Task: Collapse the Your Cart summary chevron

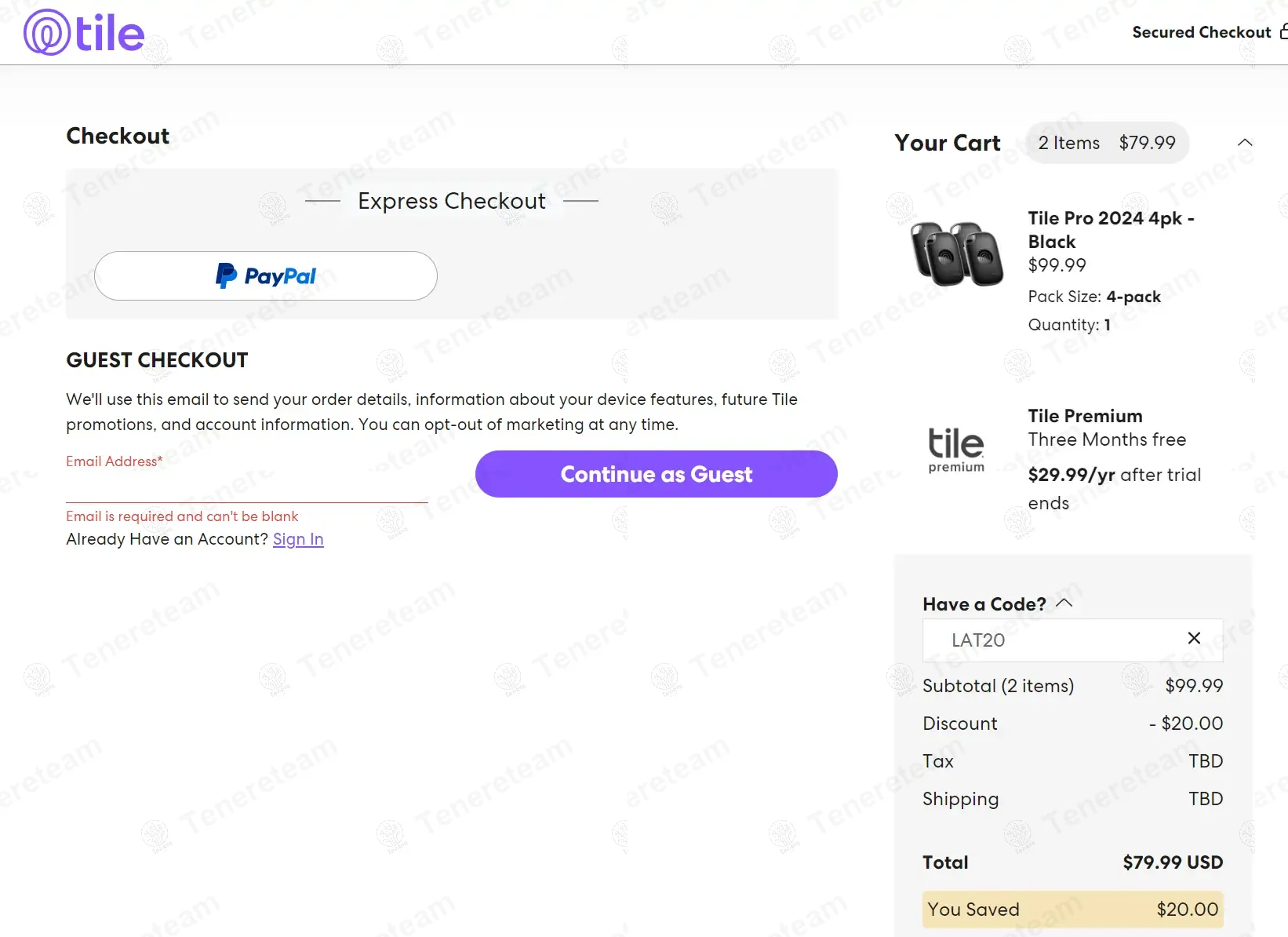Action: click(1245, 143)
